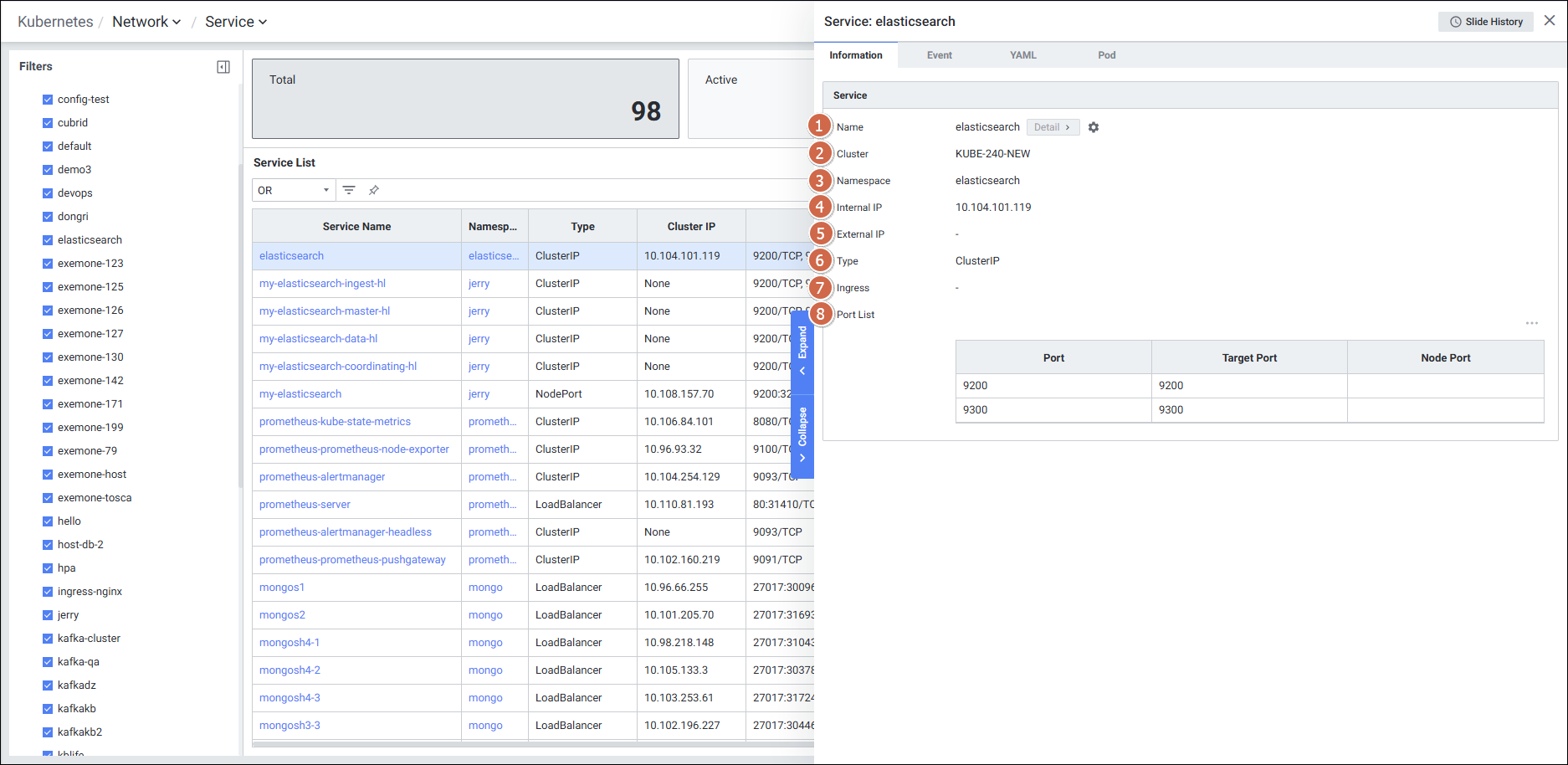
Task: Click the pin icon beside filter
Action: coord(374,190)
